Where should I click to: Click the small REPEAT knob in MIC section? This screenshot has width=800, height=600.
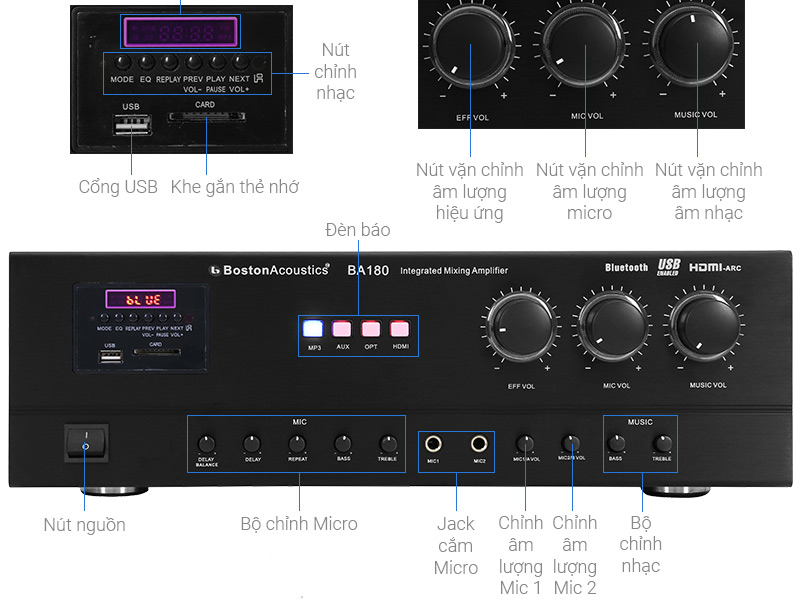tap(298, 443)
